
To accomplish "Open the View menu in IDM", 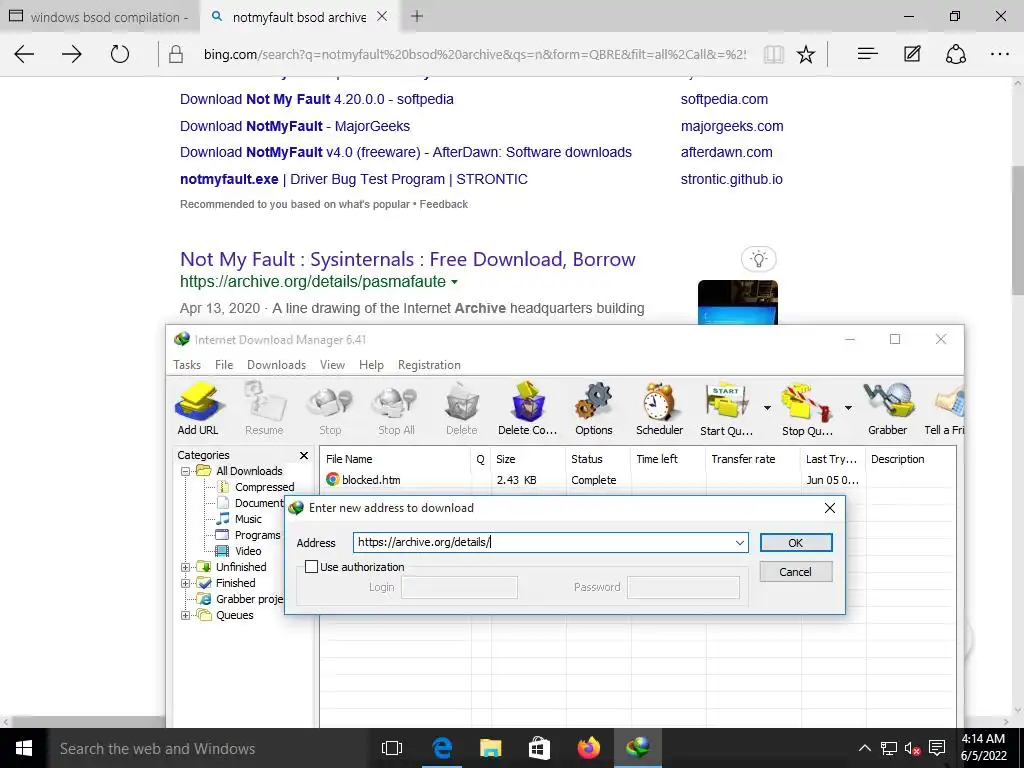I will pos(332,365).
